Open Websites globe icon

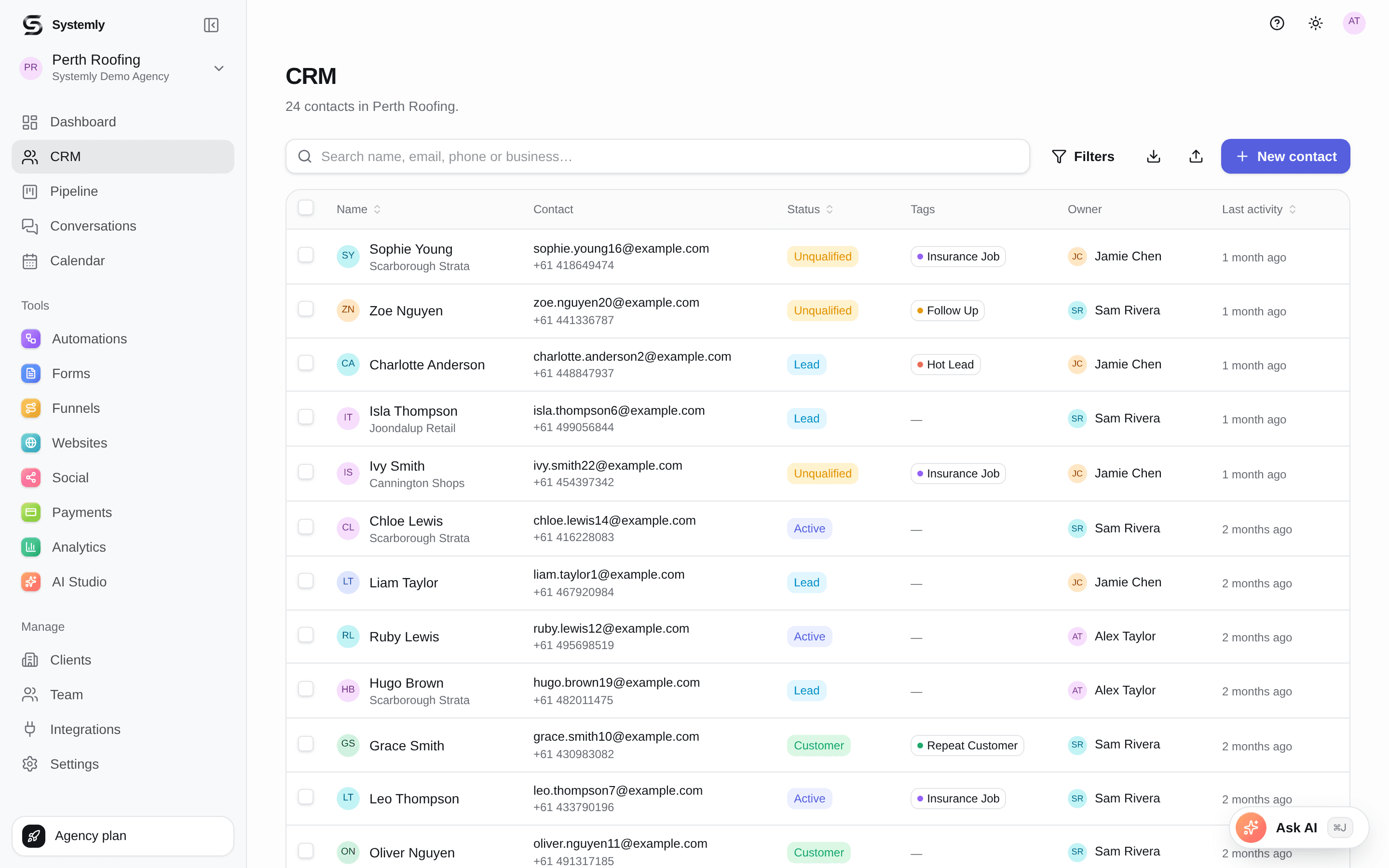pyautogui.click(x=31, y=443)
